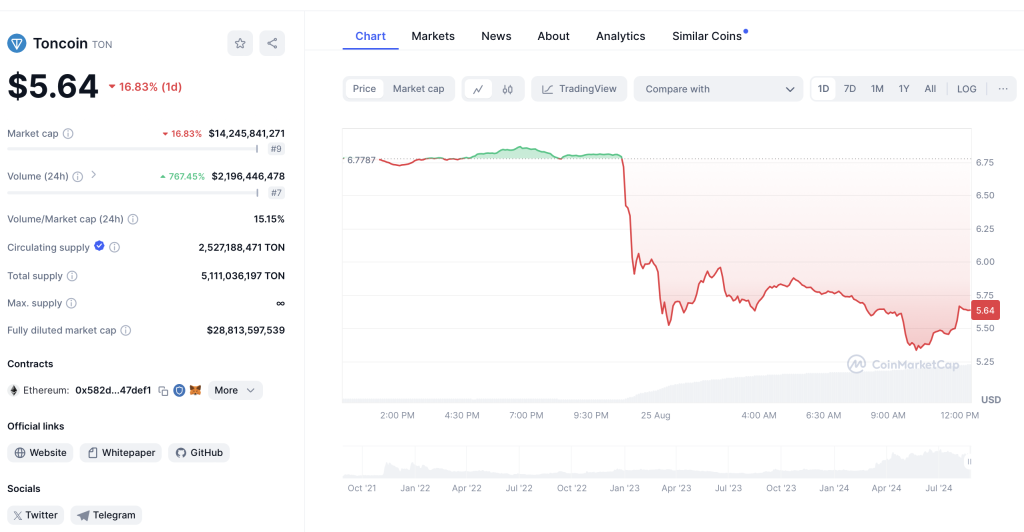Toggle LOG scale on chart

967,89
